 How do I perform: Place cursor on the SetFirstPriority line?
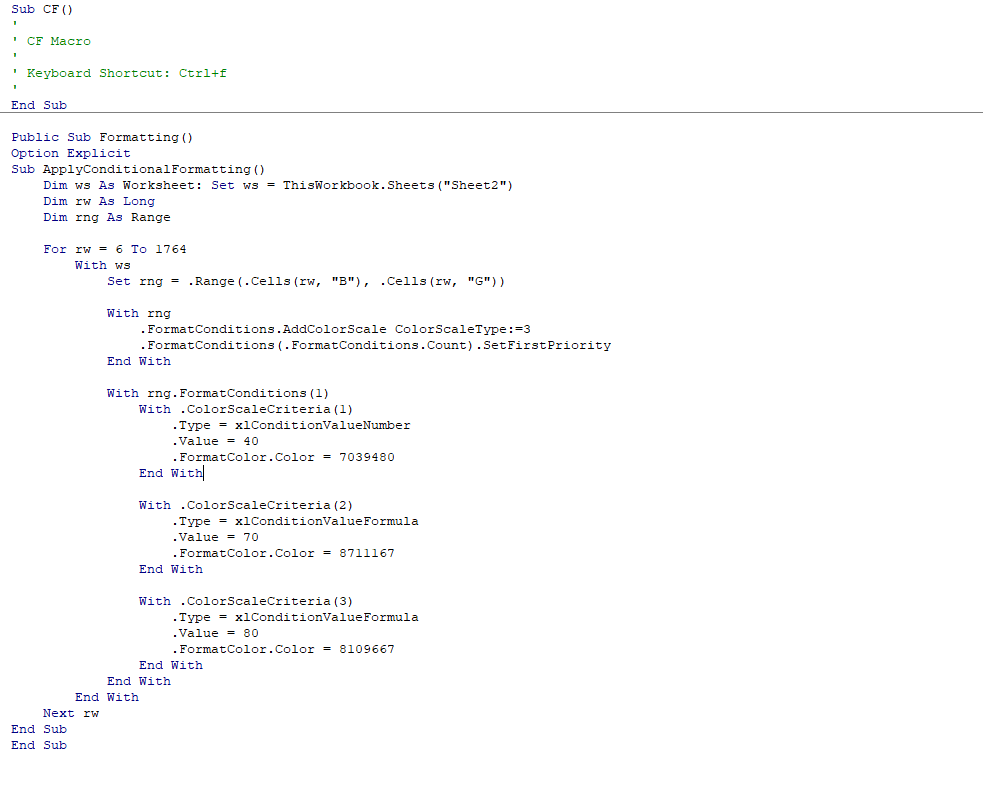pyautogui.click(x=350, y=345)
